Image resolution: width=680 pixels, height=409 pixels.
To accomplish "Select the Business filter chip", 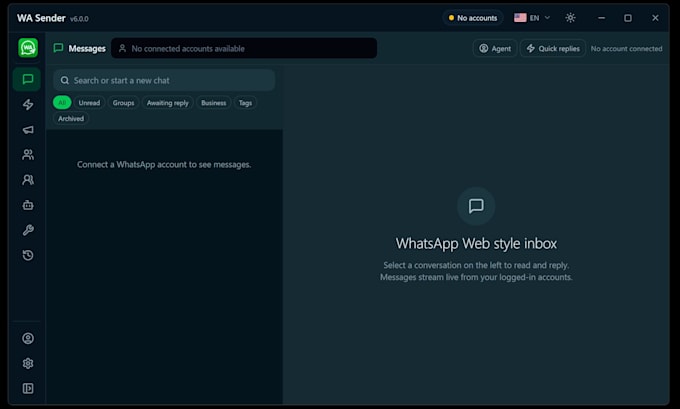I will click(x=214, y=103).
